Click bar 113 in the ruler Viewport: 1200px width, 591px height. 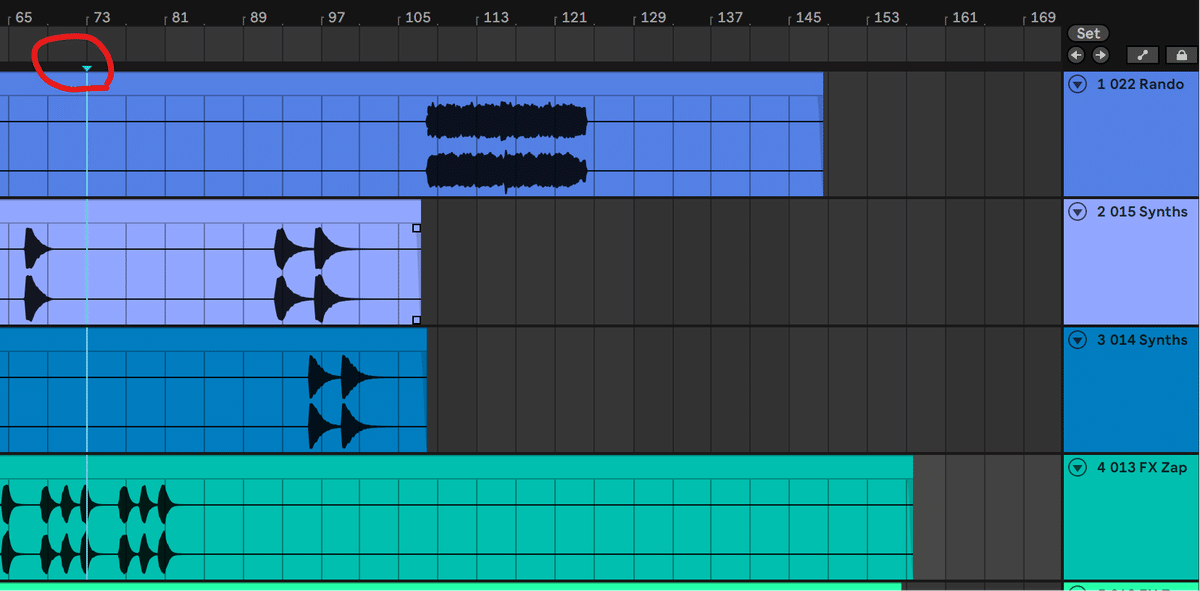click(496, 17)
